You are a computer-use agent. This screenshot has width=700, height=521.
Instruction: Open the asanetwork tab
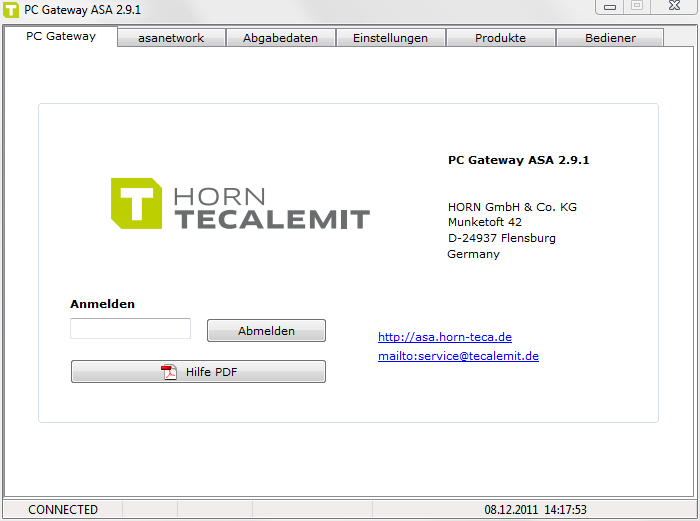[171, 38]
